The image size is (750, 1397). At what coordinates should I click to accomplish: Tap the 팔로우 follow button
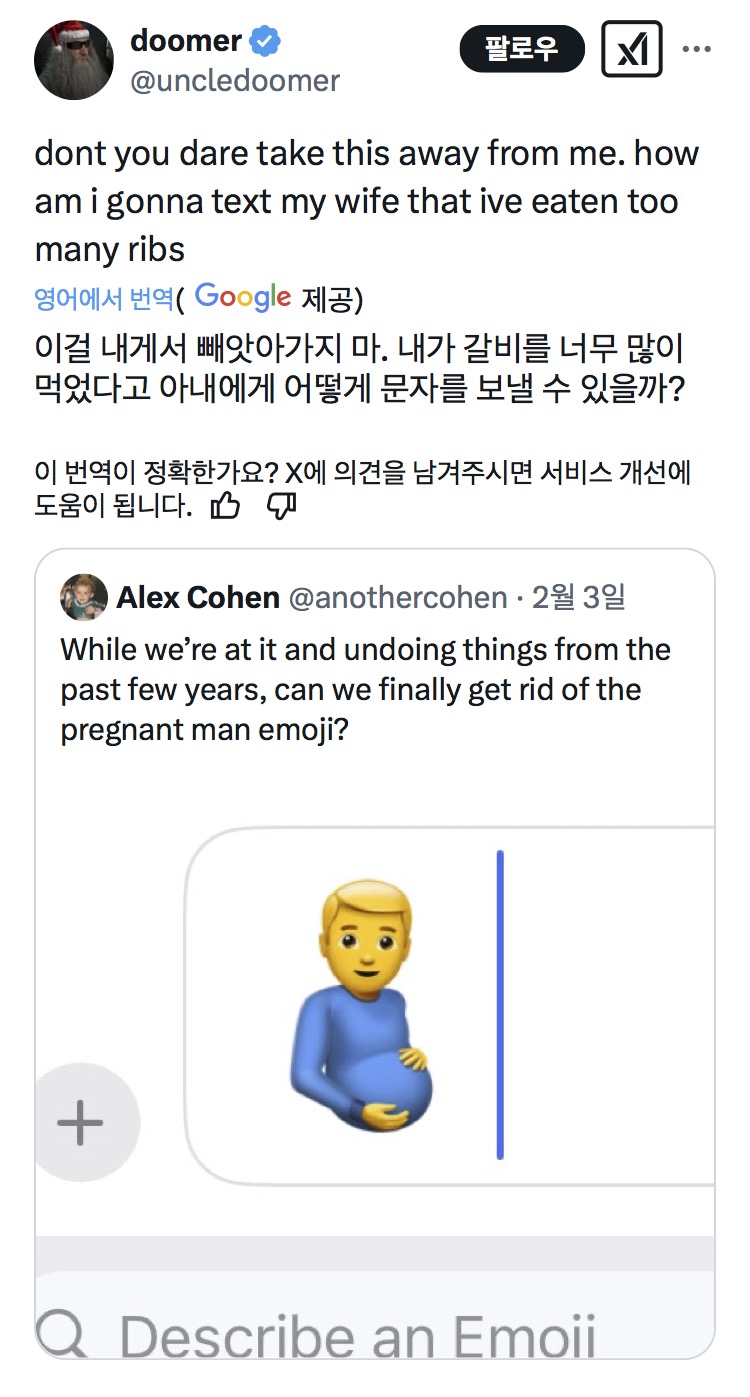[x=521, y=49]
